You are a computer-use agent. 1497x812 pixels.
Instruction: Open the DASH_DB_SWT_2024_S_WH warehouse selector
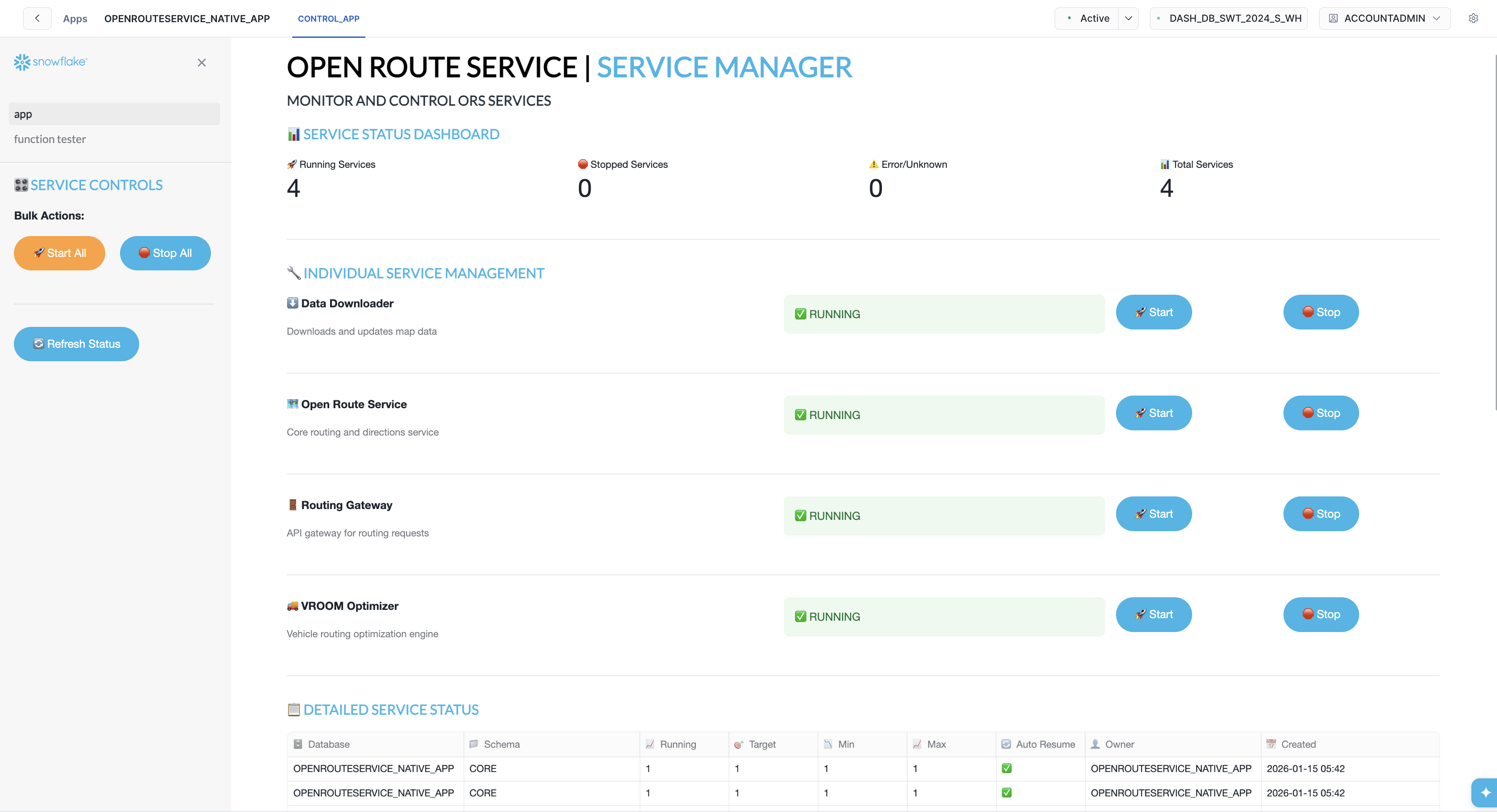(x=1228, y=18)
